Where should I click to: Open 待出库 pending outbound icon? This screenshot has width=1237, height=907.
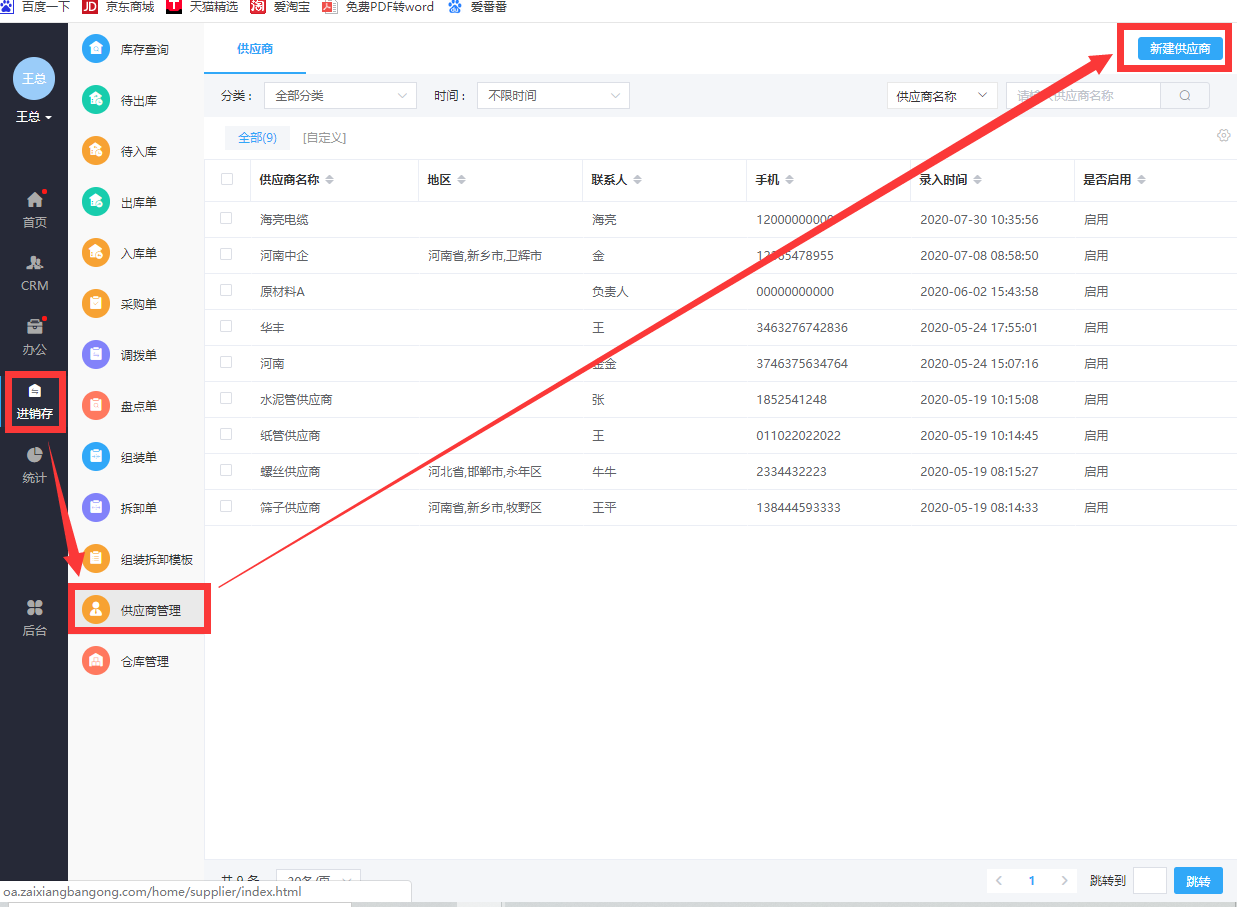[96, 100]
